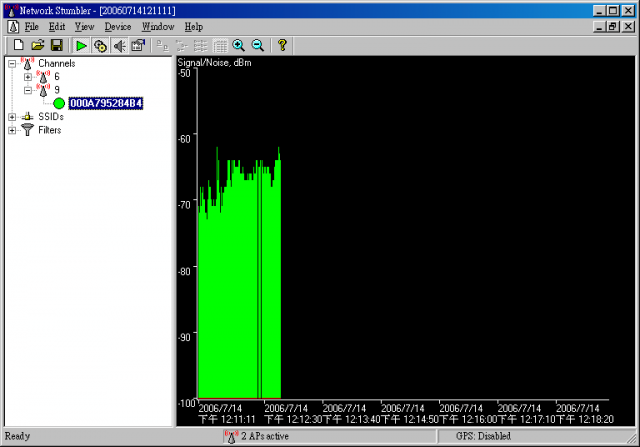640x447 pixels.
Task: Zoom in on the signal graph
Action: click(238, 46)
